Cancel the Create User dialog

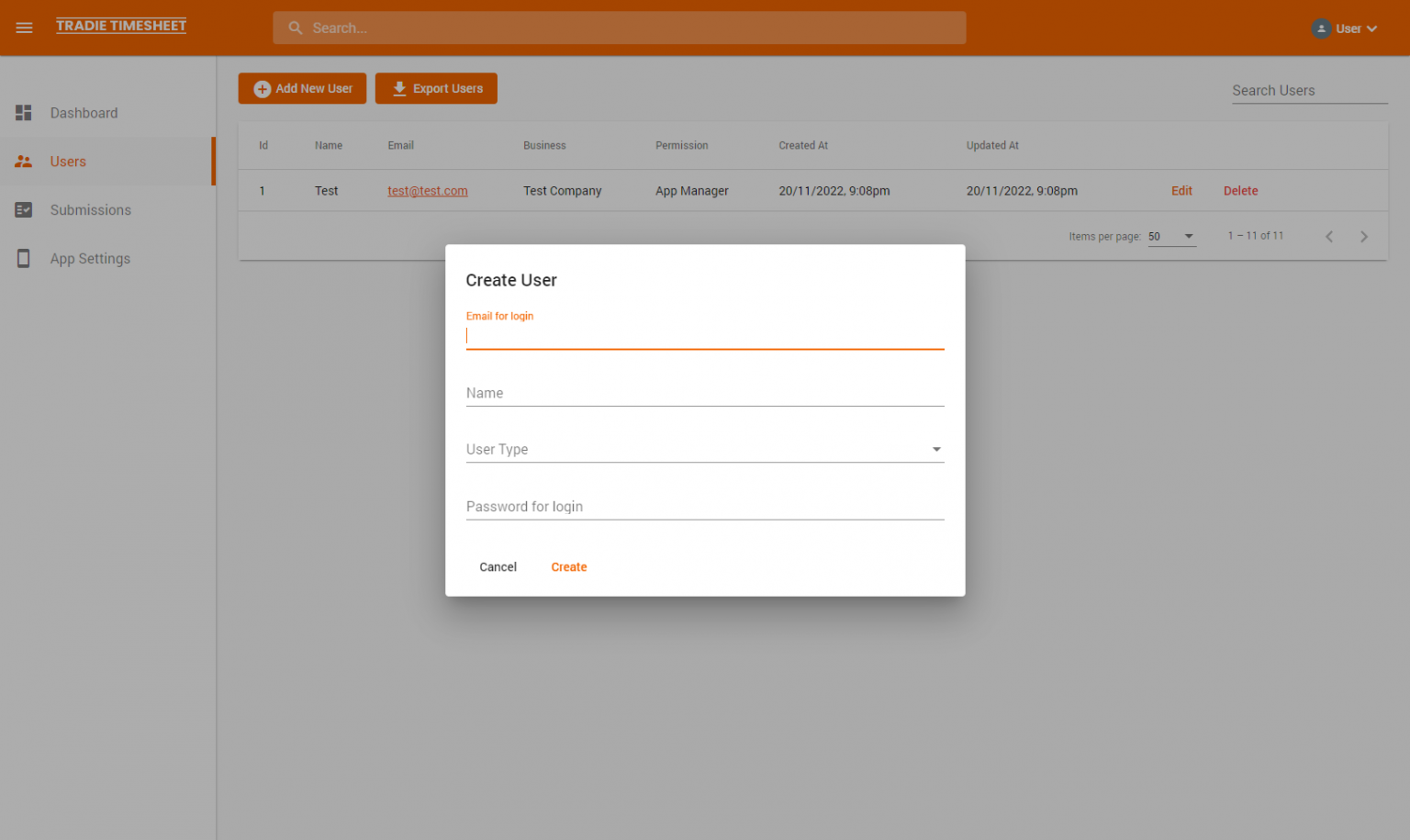click(x=498, y=566)
